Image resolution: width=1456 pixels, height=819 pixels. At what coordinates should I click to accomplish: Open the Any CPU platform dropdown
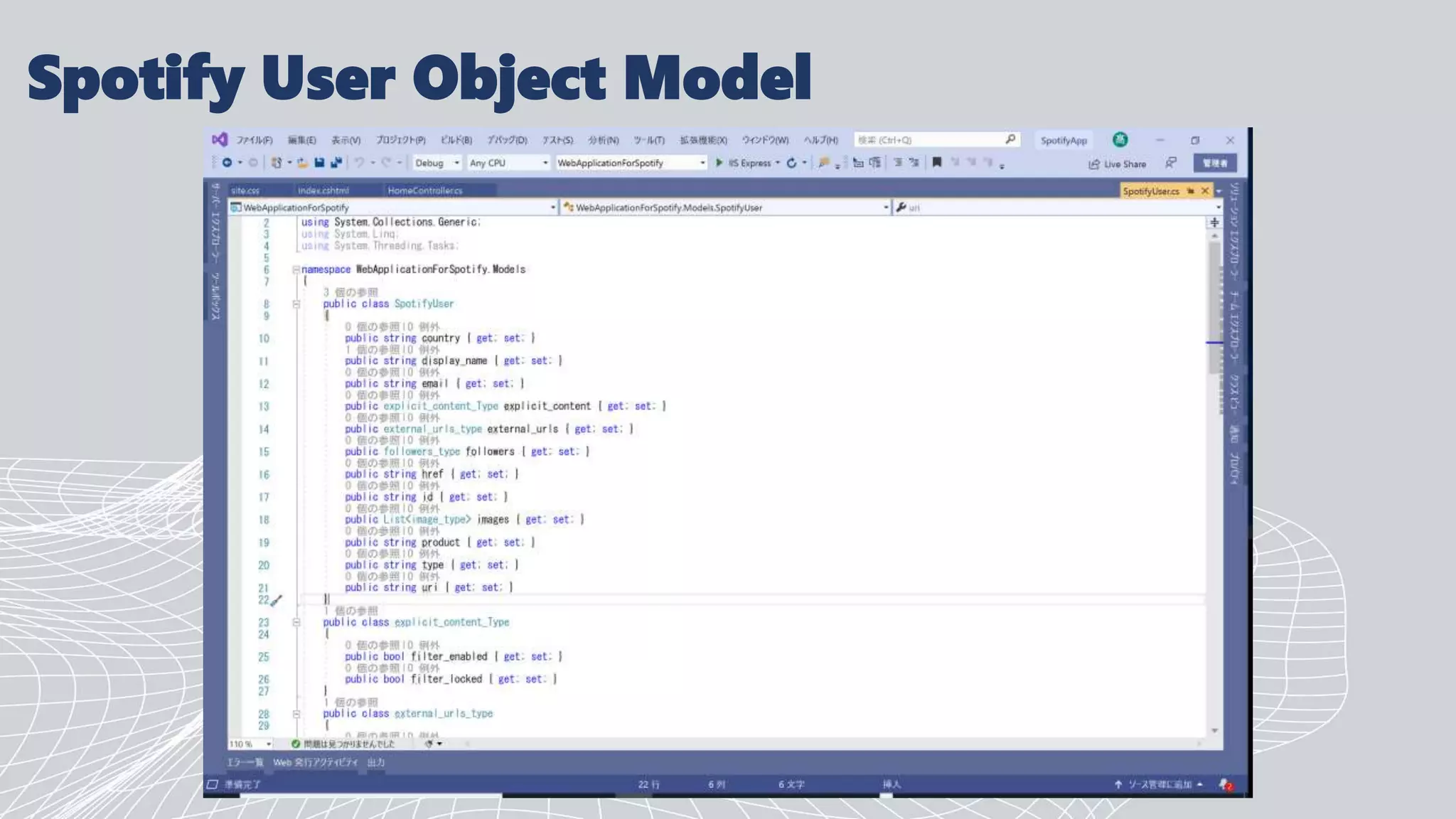click(509, 163)
